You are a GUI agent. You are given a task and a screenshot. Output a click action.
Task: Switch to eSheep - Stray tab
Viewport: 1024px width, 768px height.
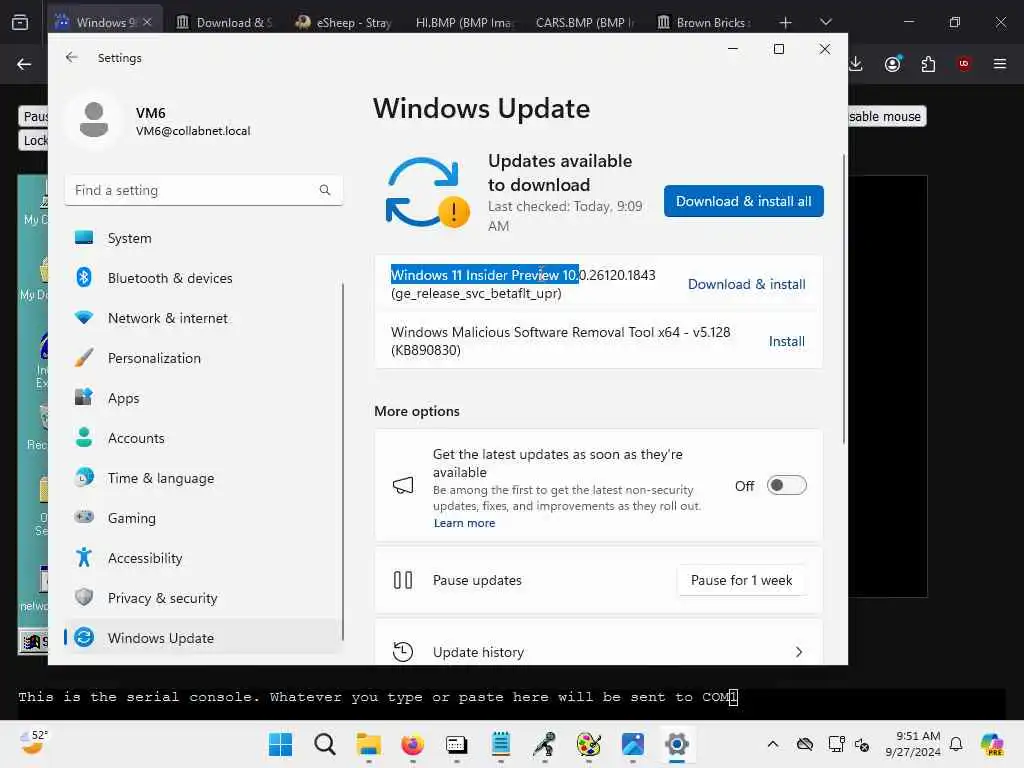coord(344,22)
